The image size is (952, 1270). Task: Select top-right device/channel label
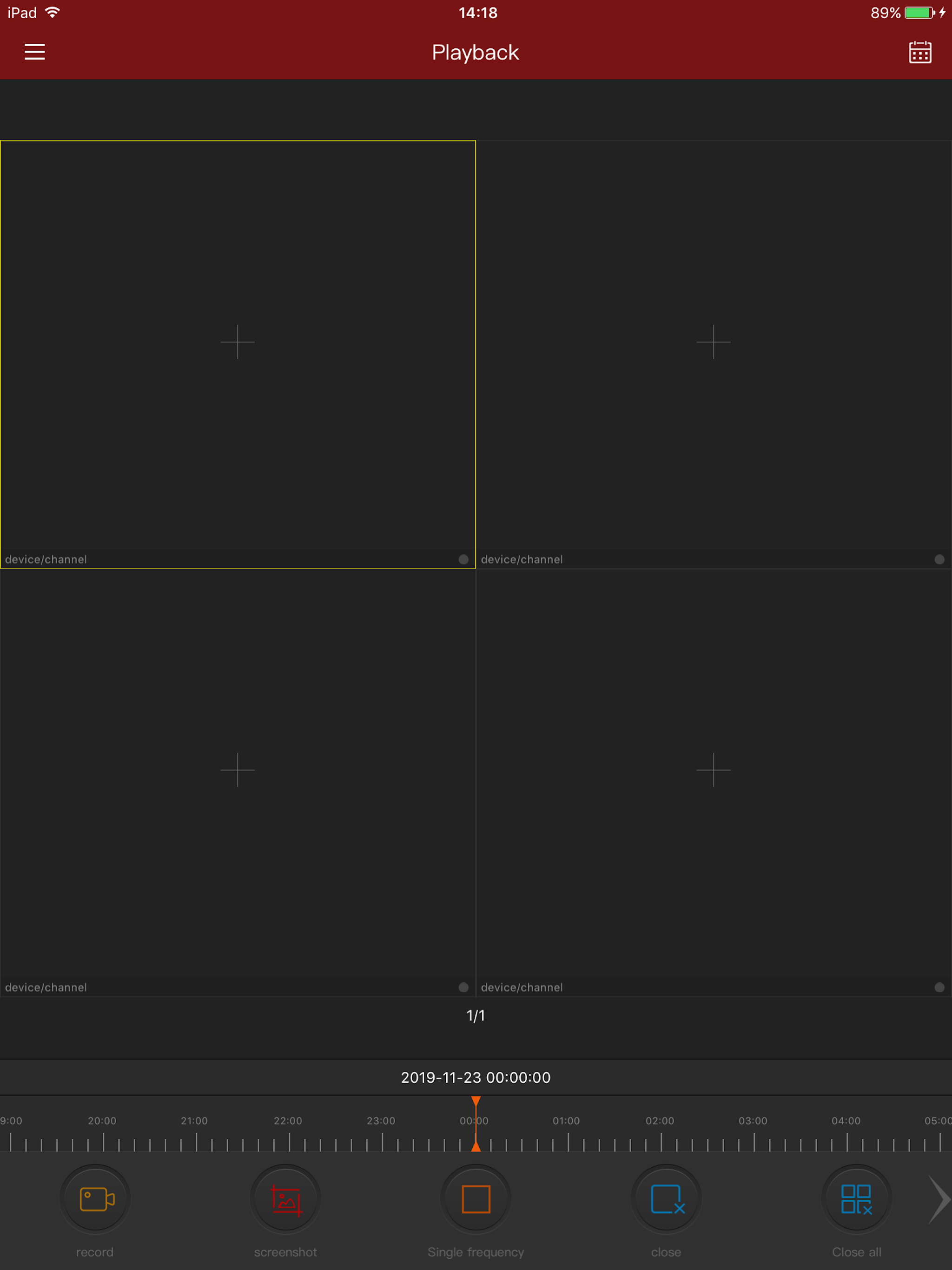522,560
